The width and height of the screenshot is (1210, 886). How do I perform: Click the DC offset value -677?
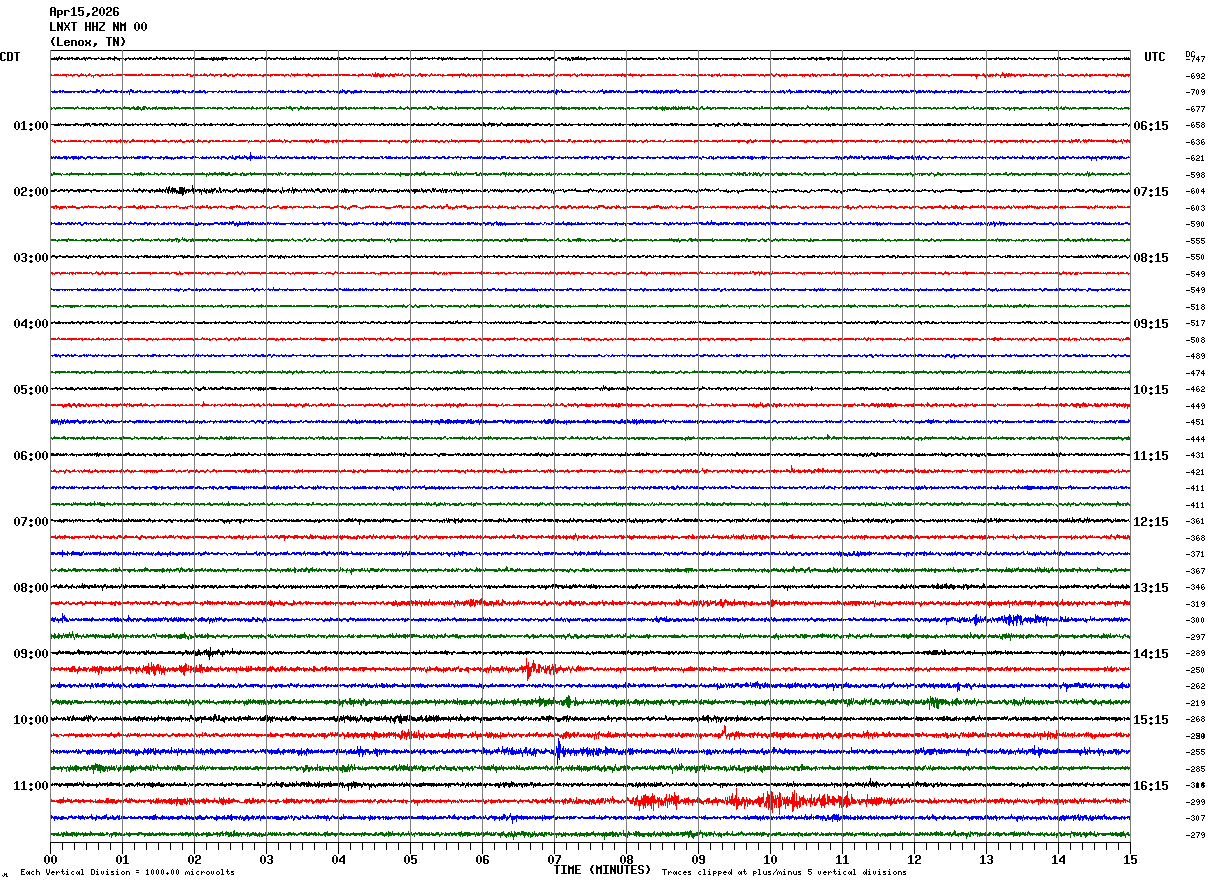click(x=1196, y=109)
